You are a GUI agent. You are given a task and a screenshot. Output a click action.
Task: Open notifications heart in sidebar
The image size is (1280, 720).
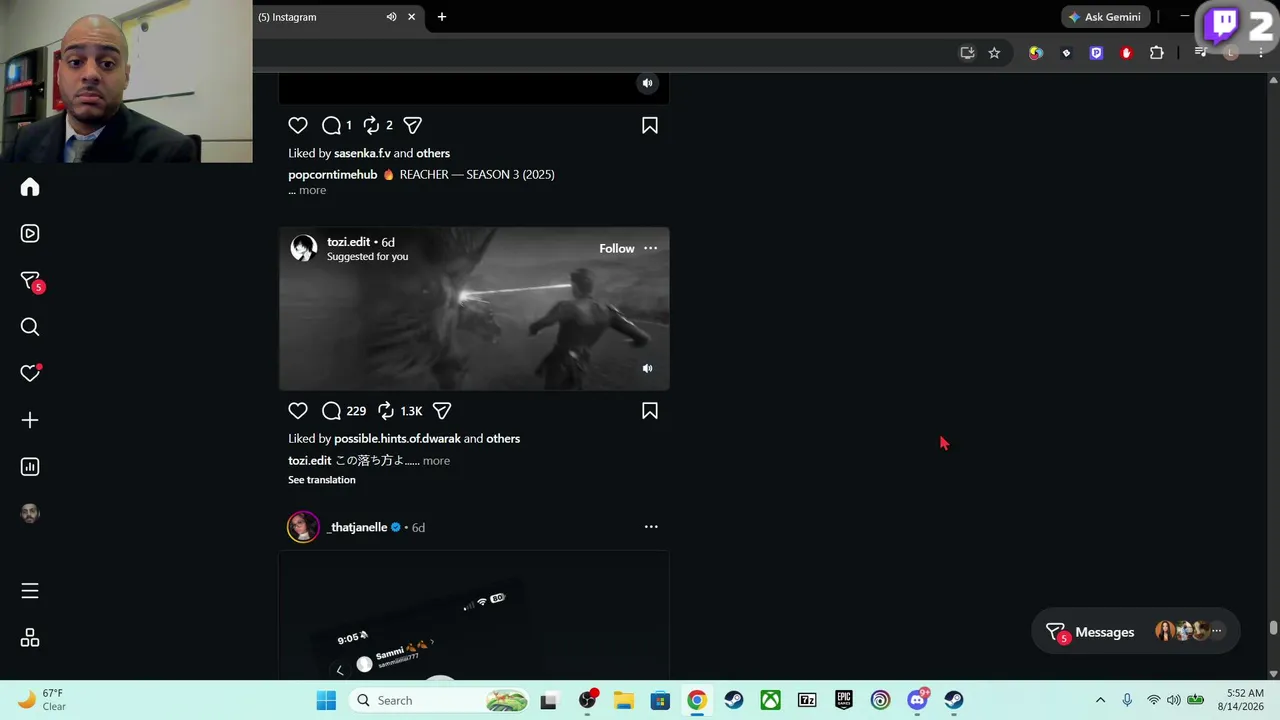pyautogui.click(x=30, y=373)
